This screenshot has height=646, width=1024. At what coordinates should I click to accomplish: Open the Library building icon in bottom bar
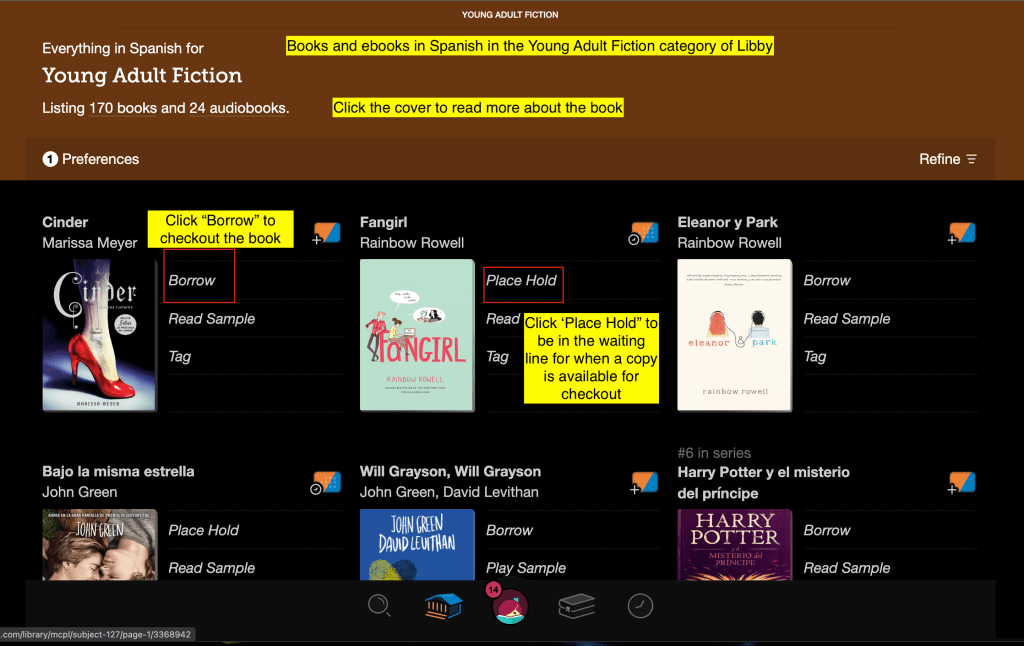tap(442, 606)
